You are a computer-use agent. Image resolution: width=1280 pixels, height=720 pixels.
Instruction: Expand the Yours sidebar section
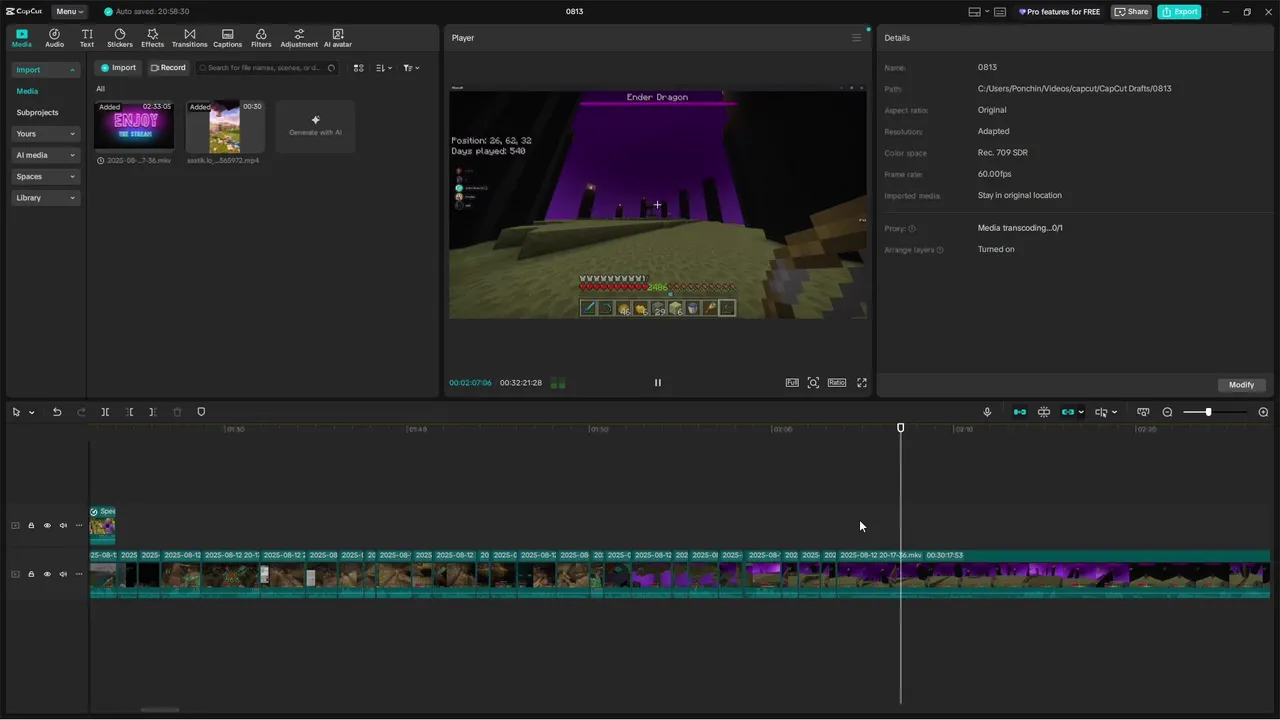point(45,134)
